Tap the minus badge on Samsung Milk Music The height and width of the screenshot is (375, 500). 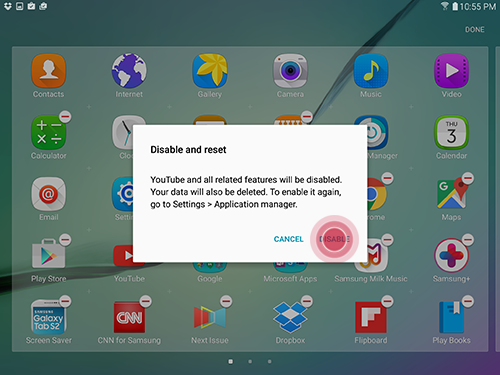tap(387, 240)
